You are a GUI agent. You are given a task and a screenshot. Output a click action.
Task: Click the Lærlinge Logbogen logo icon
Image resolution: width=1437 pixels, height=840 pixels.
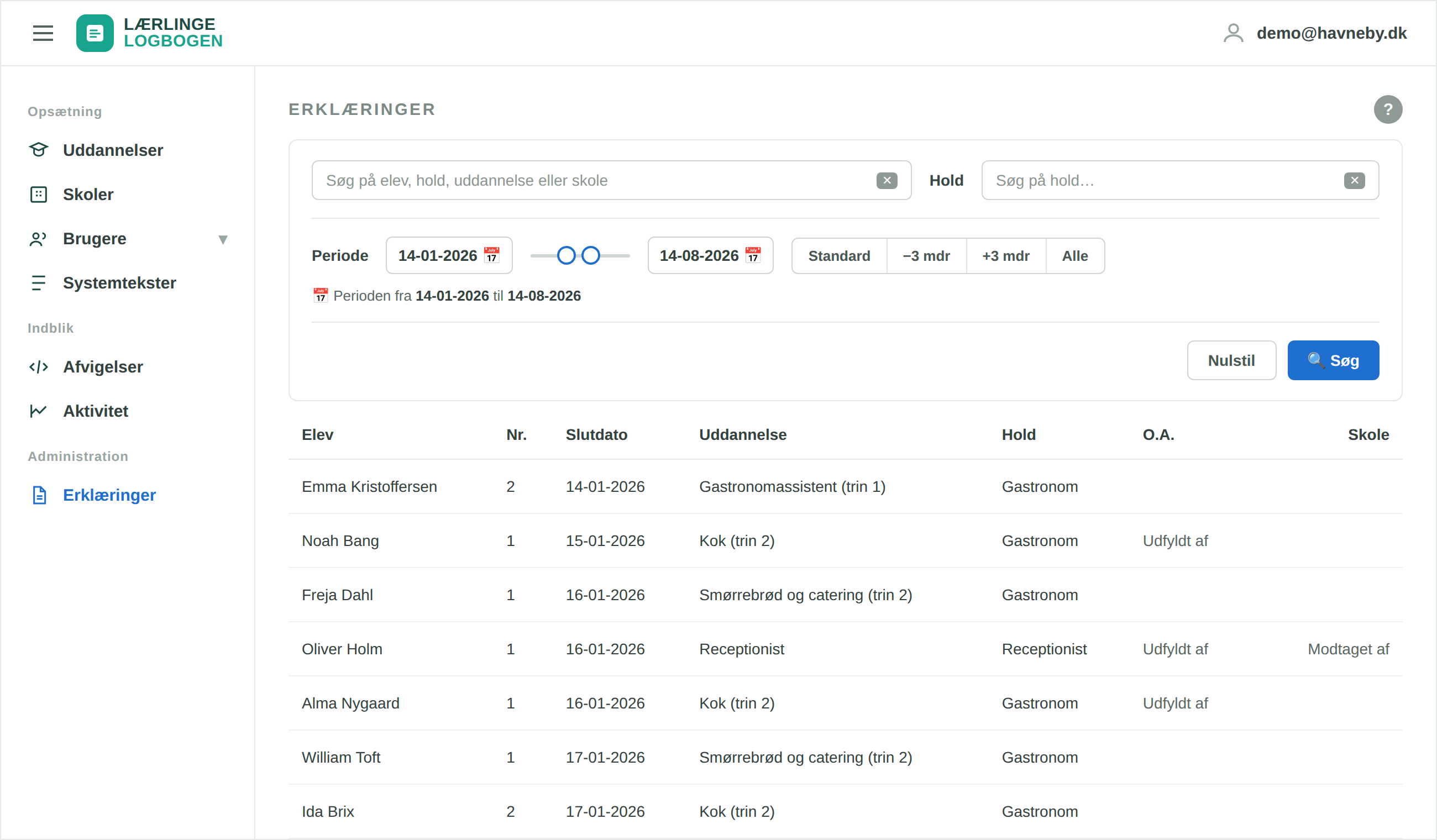coord(95,33)
